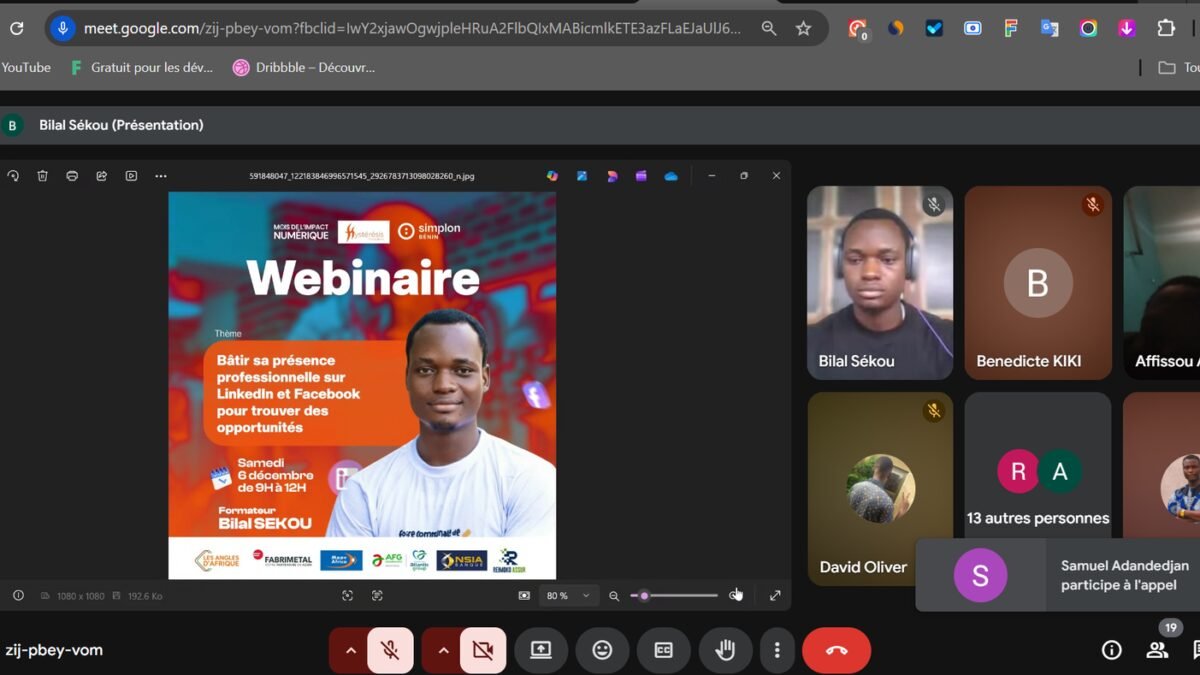This screenshot has height=675, width=1200.
Task: Open the blue checkmark extension
Action: (x=934, y=28)
